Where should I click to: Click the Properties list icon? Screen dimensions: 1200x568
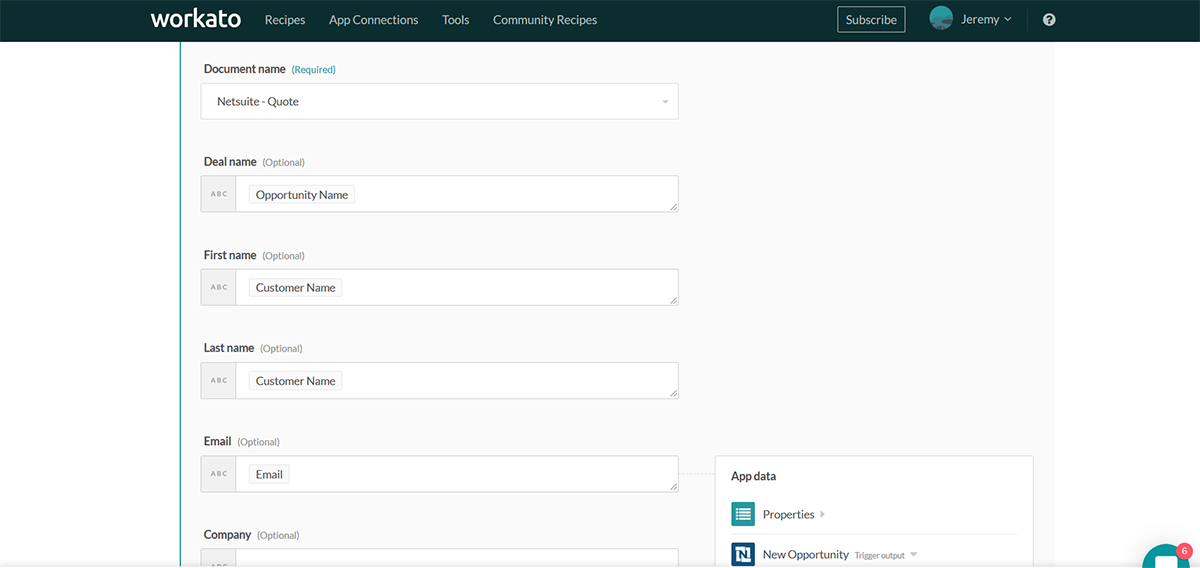[x=743, y=515]
